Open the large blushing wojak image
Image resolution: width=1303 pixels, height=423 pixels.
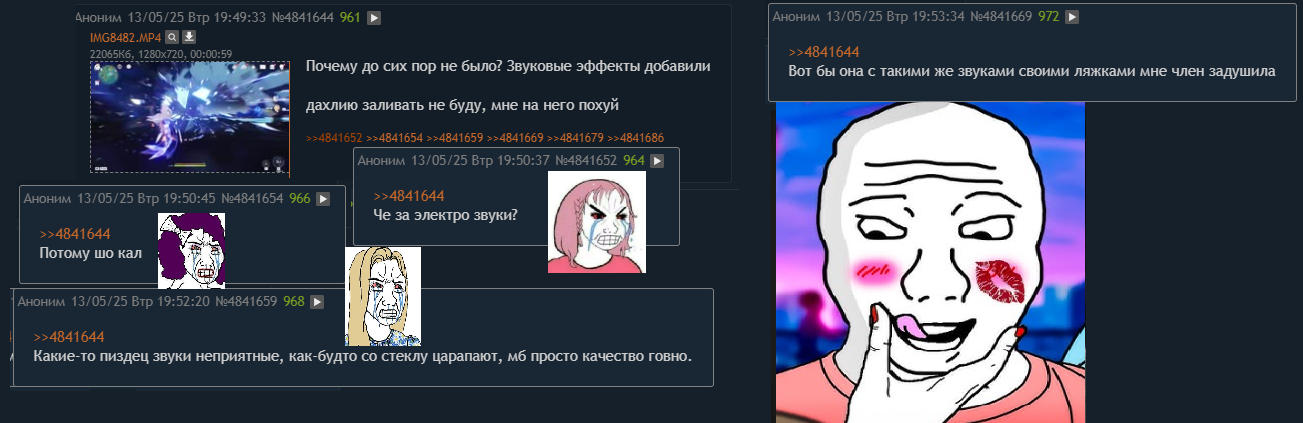point(930,262)
